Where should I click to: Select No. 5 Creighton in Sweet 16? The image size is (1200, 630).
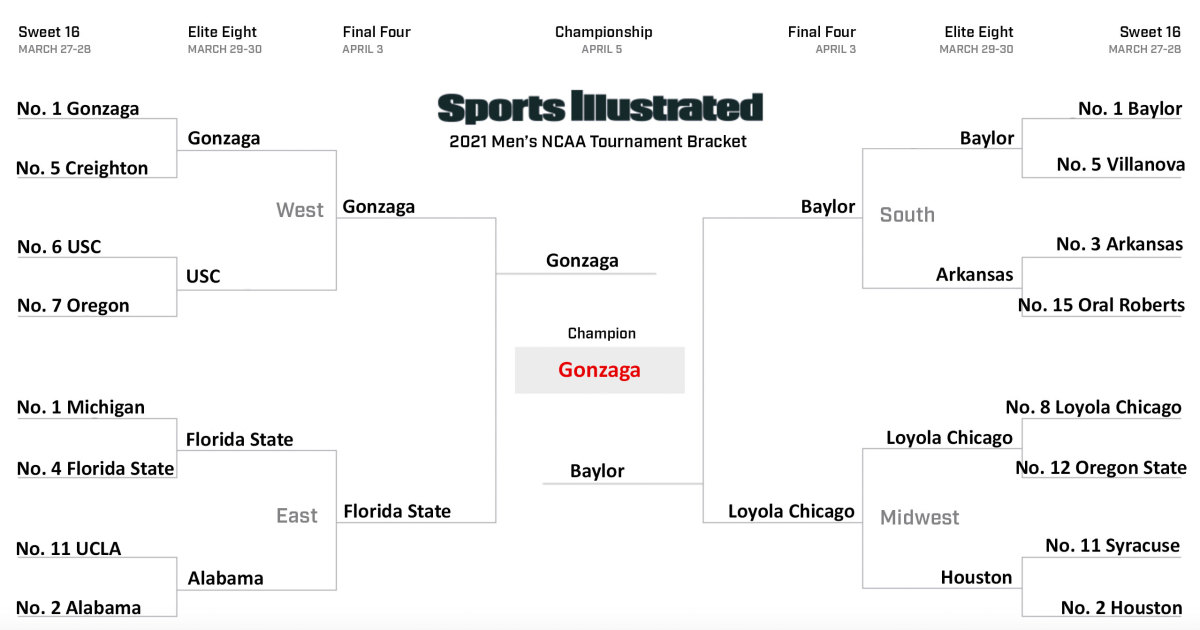(82, 168)
